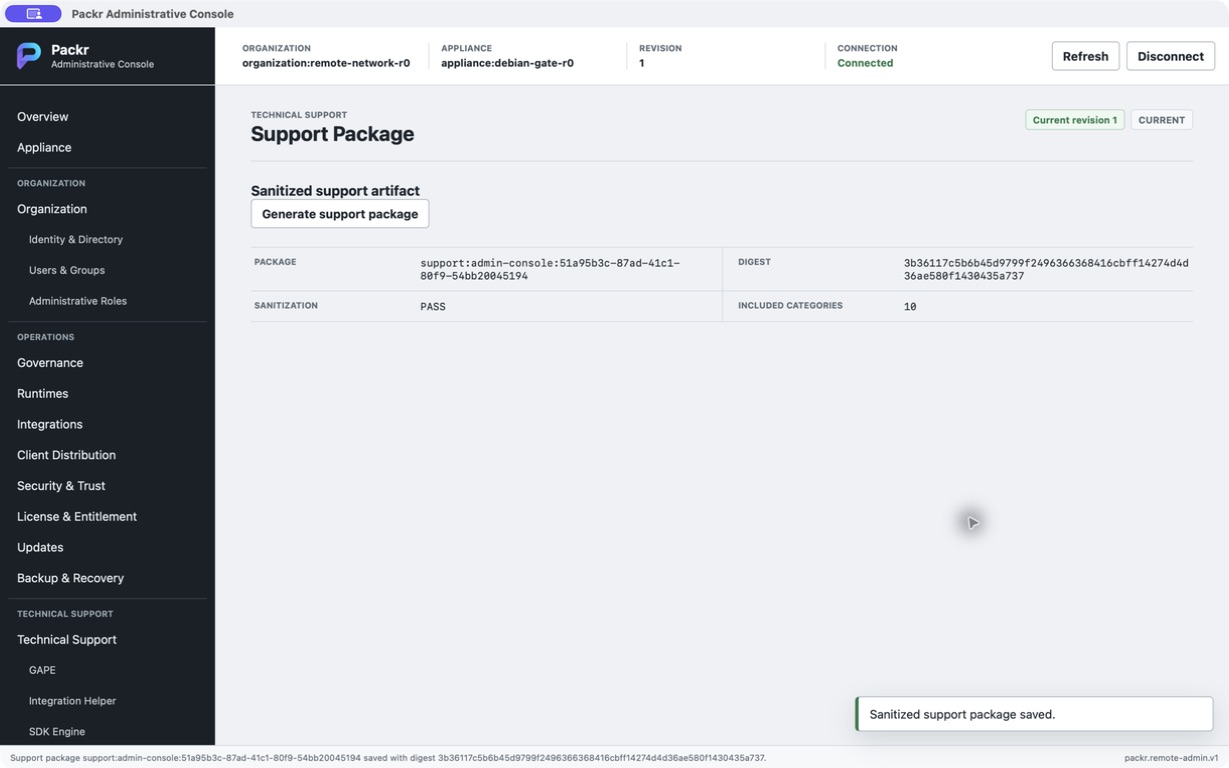Click the PACKAGE field label
1229x768 pixels.
coord(275,262)
